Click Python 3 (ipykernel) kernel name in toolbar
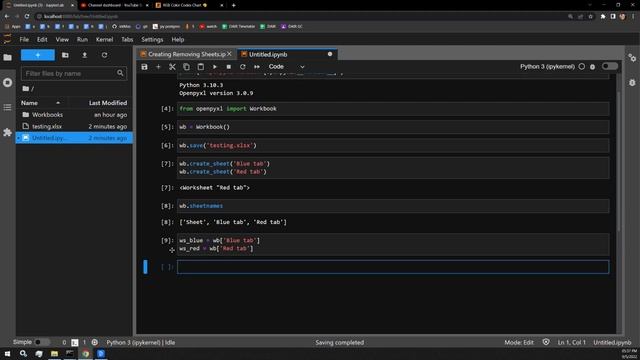This screenshot has height=360, width=640. pos(547,67)
